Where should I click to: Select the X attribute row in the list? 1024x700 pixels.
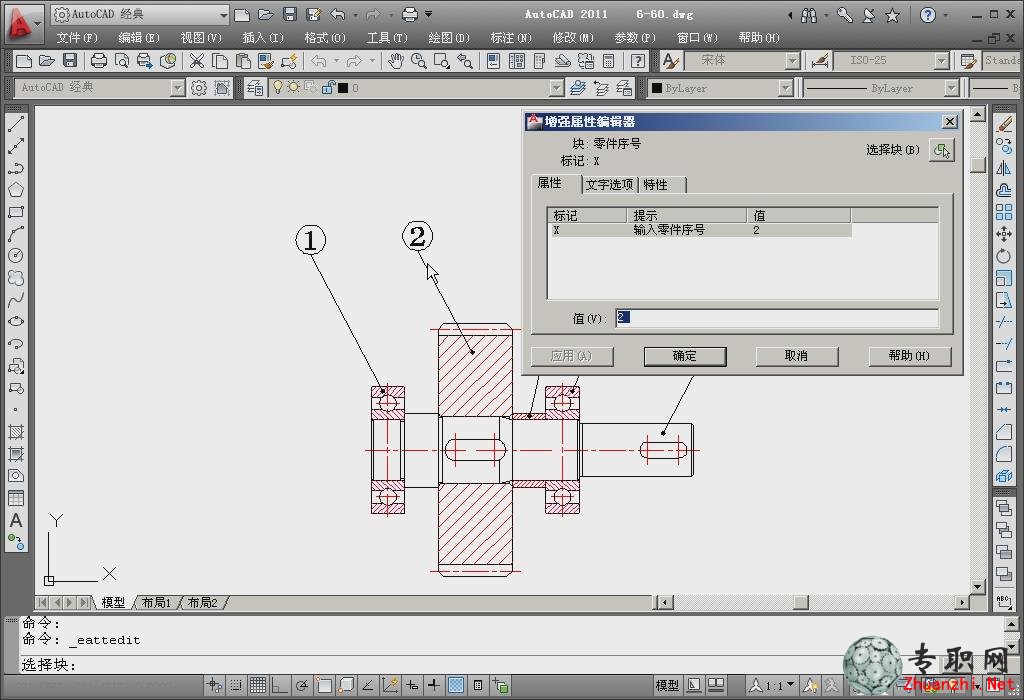point(699,231)
